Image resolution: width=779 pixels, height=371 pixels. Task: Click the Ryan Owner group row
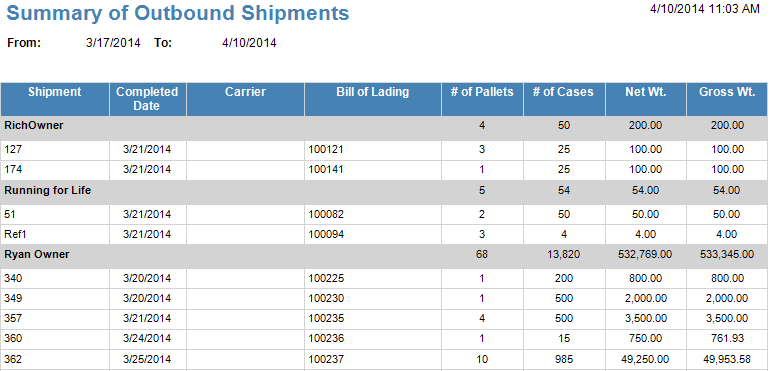click(x=384, y=257)
